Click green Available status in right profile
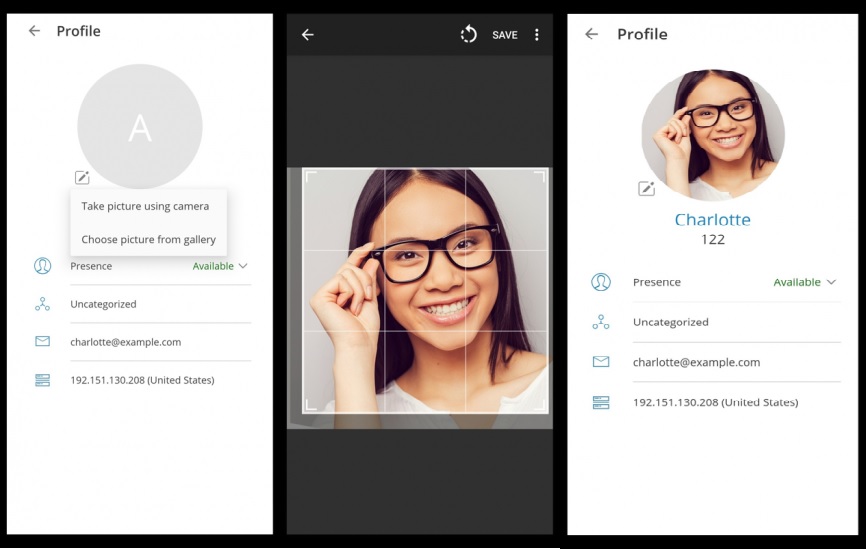867x549 pixels. coord(797,282)
